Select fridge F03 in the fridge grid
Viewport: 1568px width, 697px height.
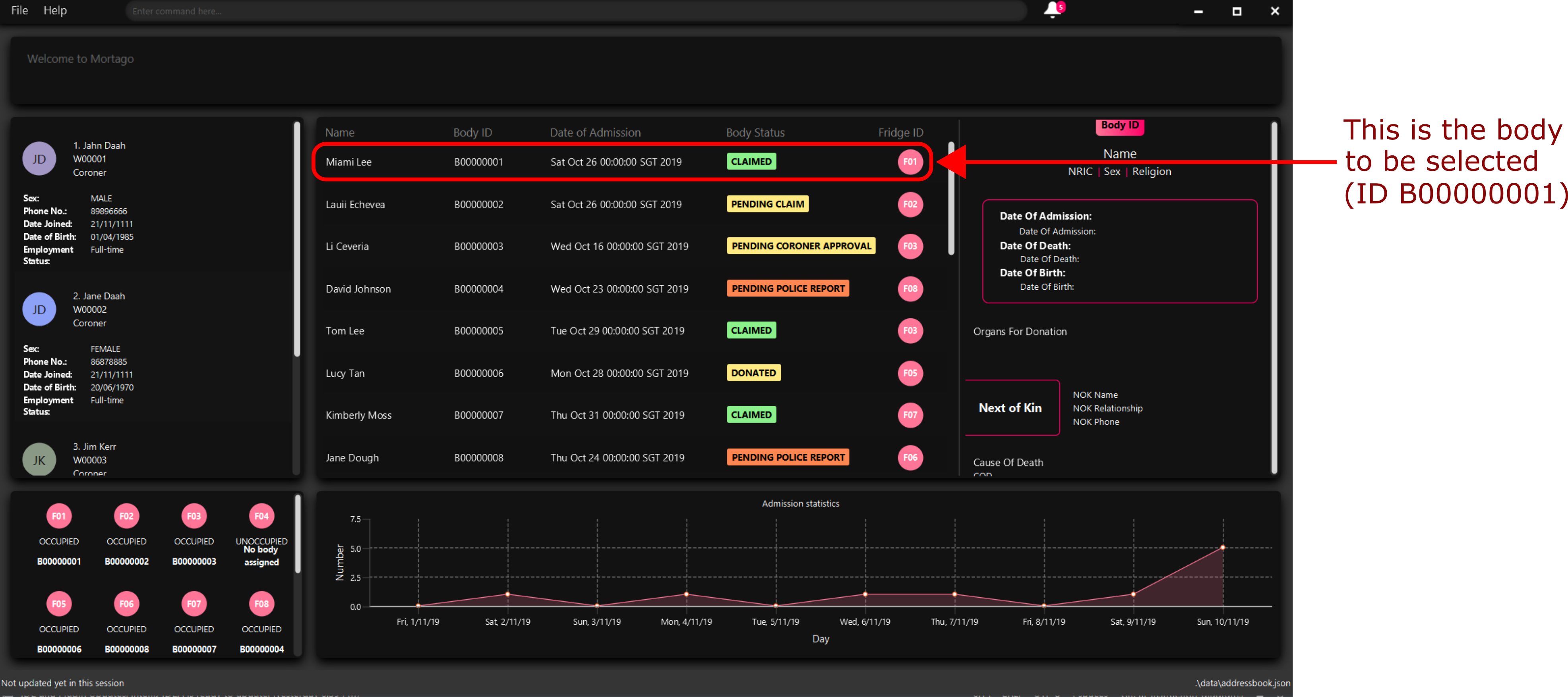[x=194, y=516]
